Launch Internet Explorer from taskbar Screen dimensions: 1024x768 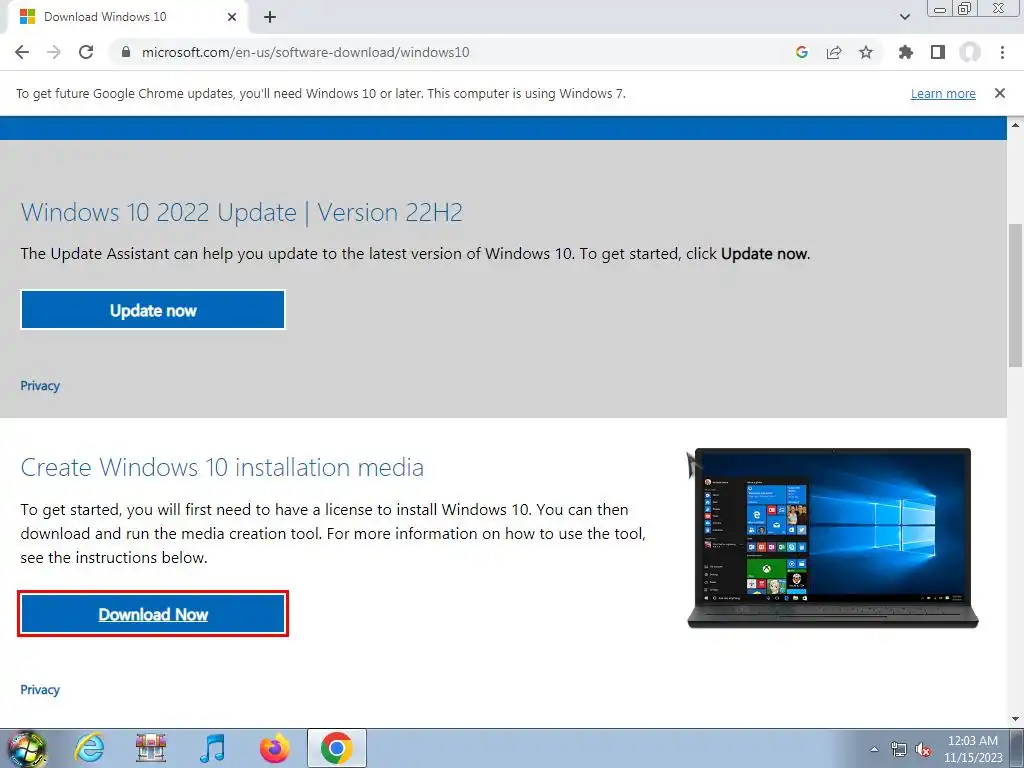coord(89,748)
